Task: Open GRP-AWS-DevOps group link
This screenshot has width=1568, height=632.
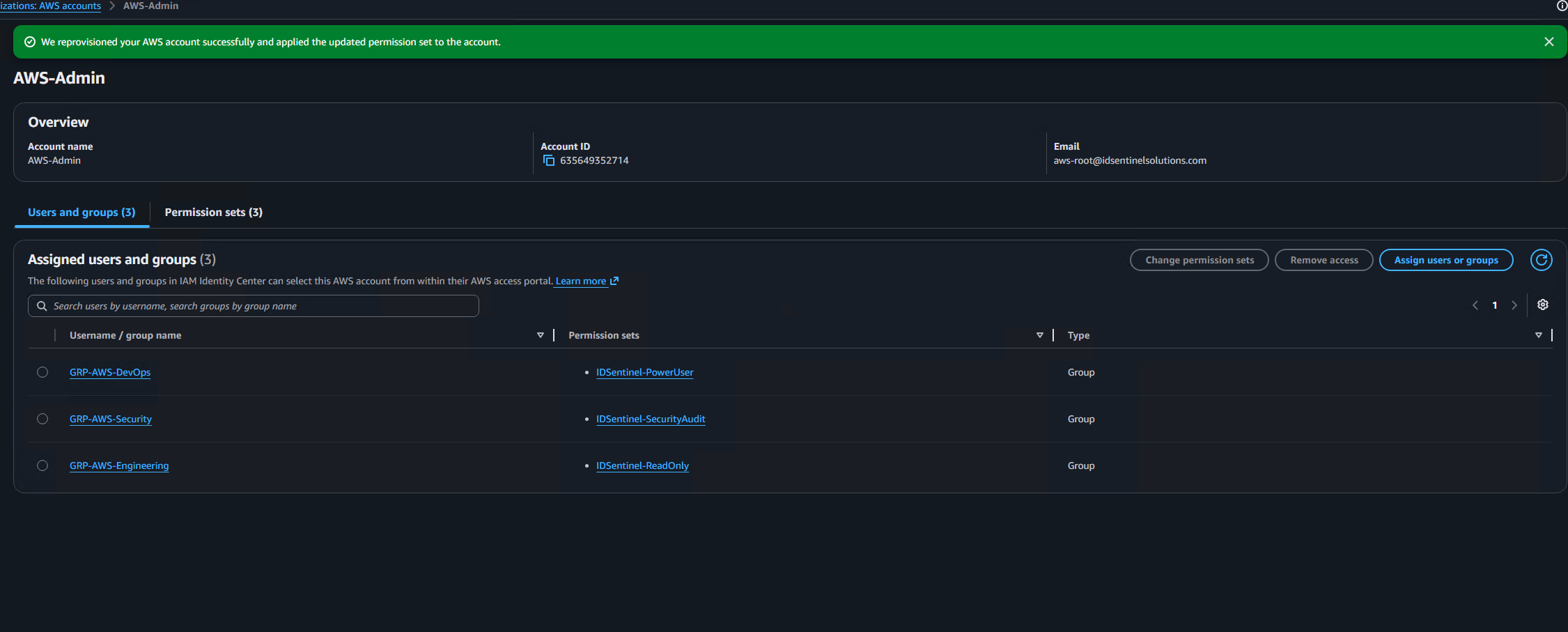Action: [x=110, y=372]
